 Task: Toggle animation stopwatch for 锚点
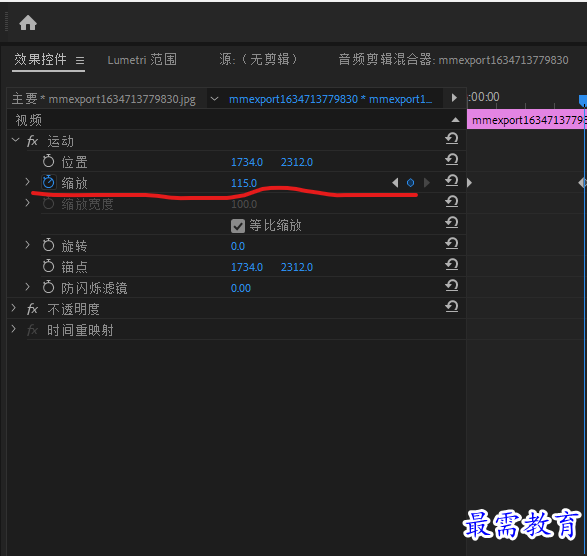(48, 266)
